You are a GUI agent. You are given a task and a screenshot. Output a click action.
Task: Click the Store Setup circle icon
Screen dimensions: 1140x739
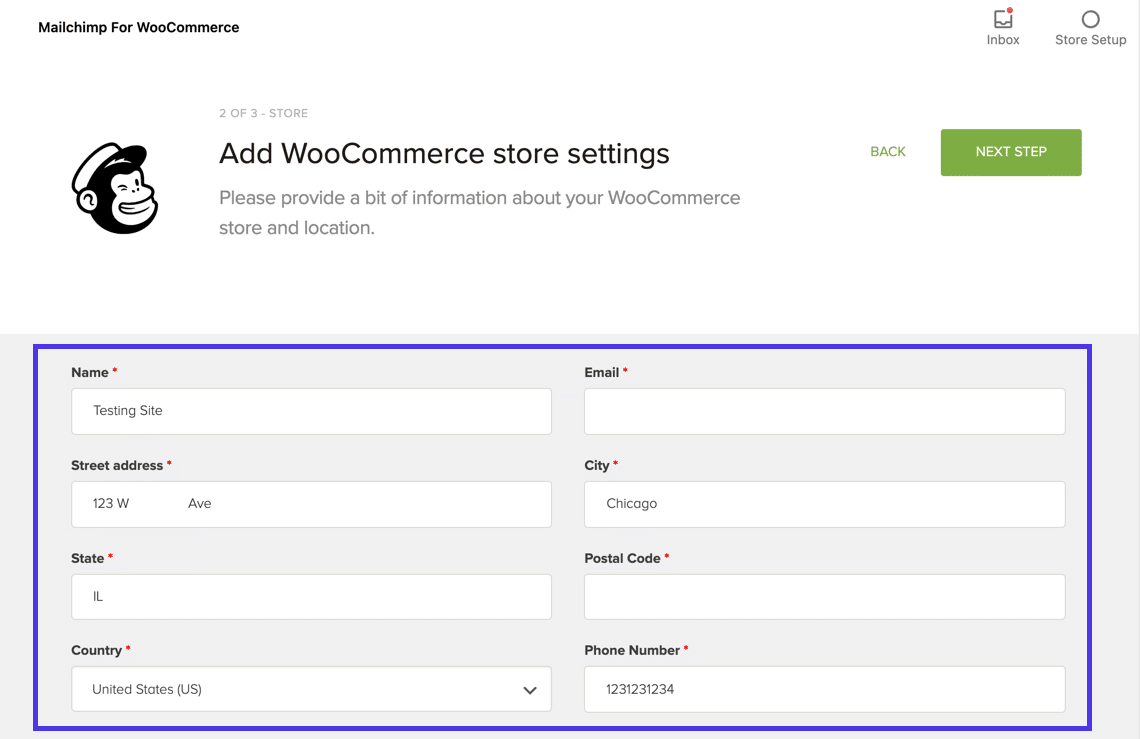pos(1090,20)
